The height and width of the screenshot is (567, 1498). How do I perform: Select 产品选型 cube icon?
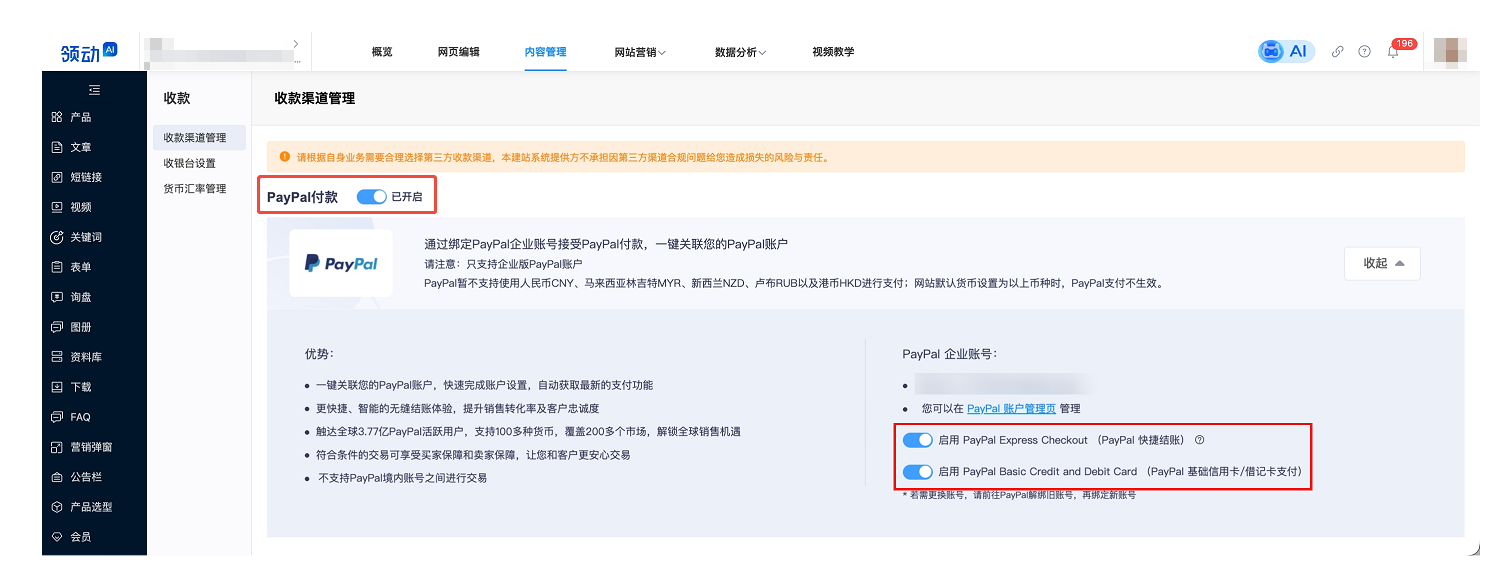click(57, 507)
